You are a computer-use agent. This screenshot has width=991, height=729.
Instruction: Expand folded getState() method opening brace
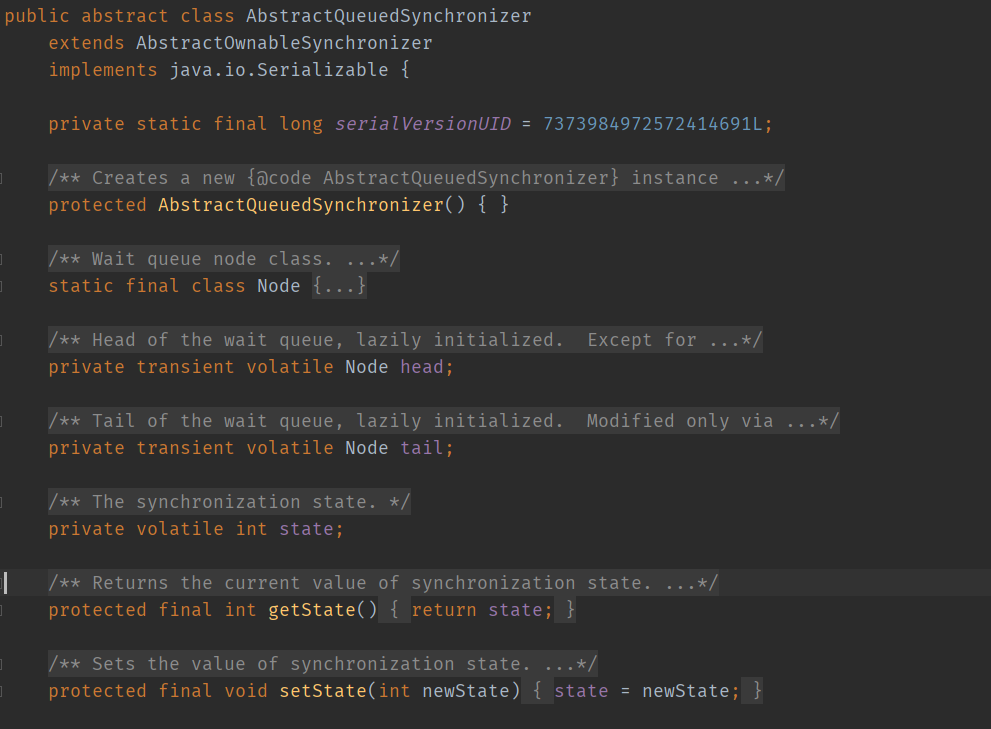click(394, 610)
